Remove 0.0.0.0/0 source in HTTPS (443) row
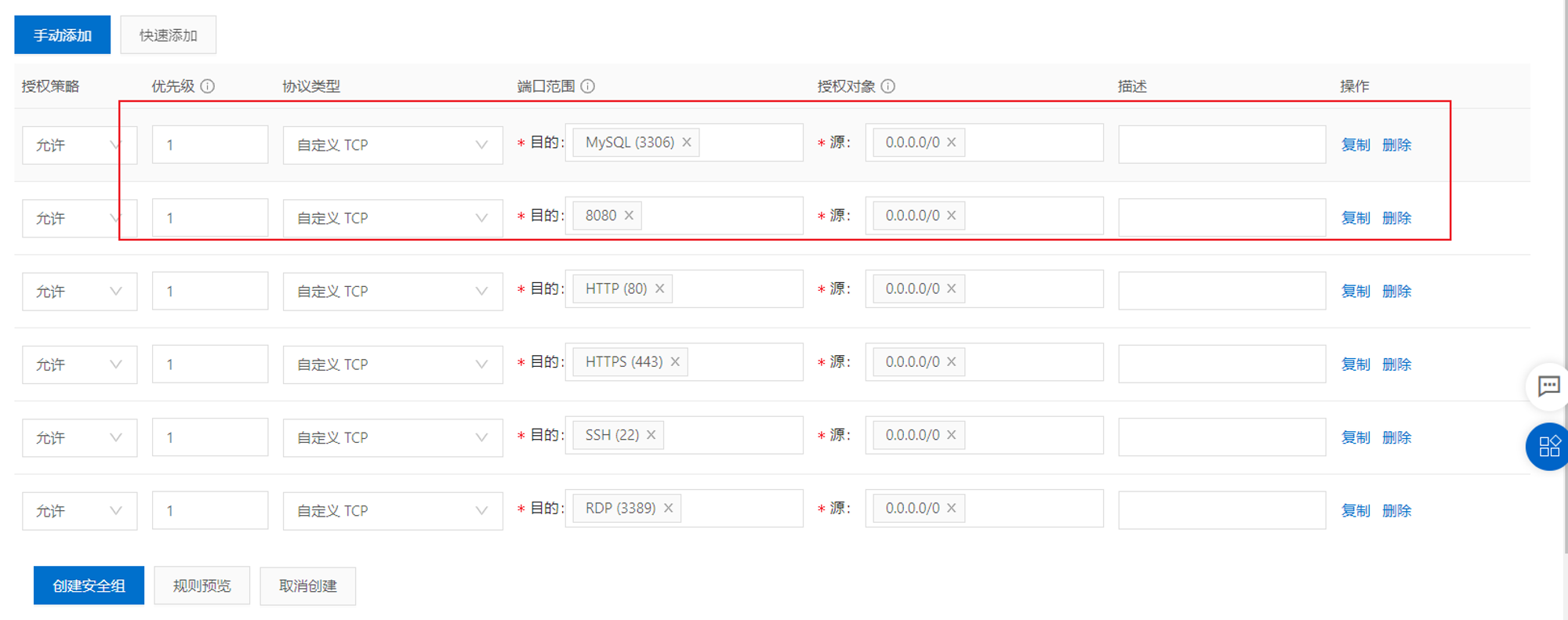This screenshot has height=620, width=1568. click(952, 362)
